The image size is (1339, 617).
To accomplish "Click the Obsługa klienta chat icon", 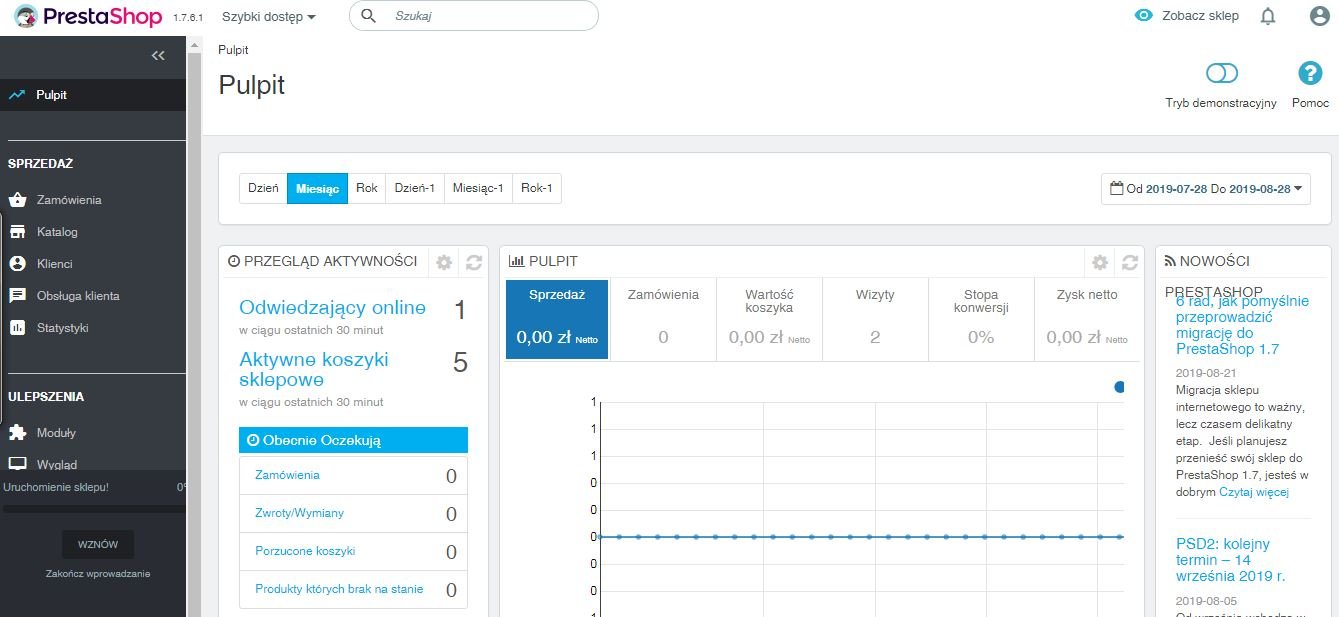I will point(17,295).
